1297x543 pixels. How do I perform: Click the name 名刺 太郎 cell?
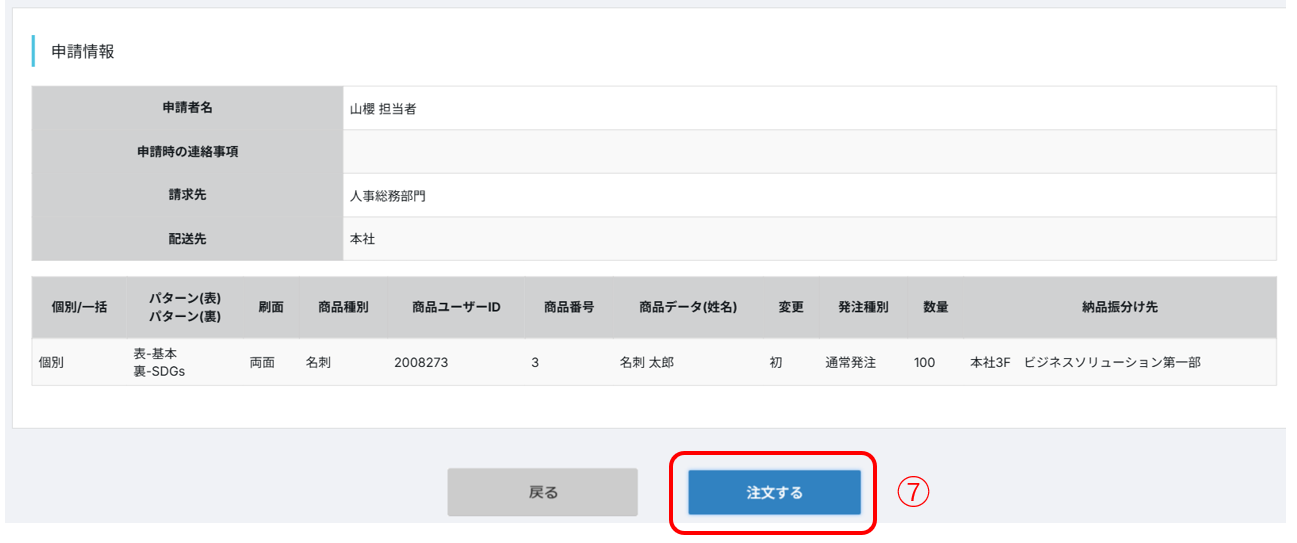[x=647, y=362]
